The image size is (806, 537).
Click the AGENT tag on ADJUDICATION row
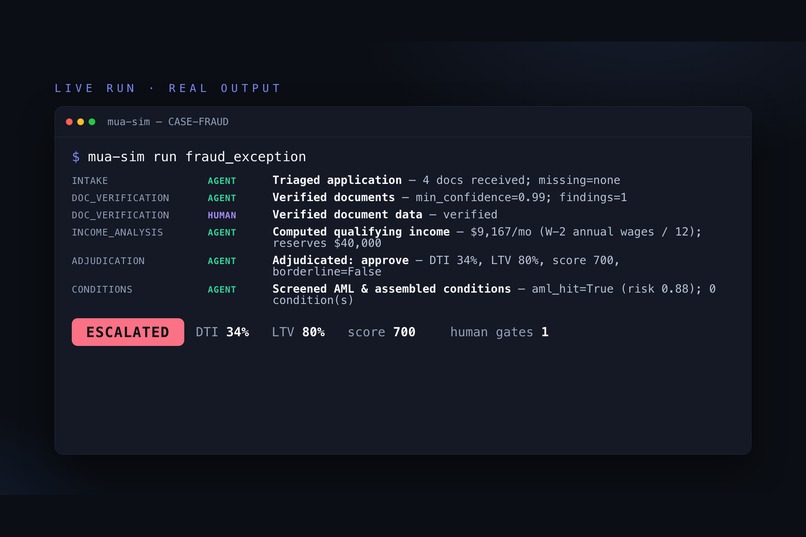pyautogui.click(x=222, y=261)
